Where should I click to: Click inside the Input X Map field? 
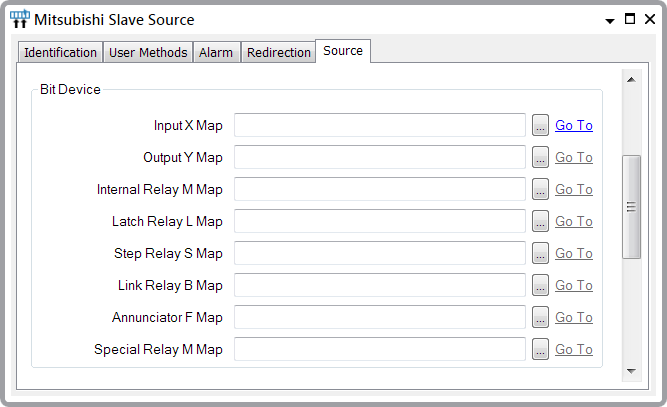point(379,125)
